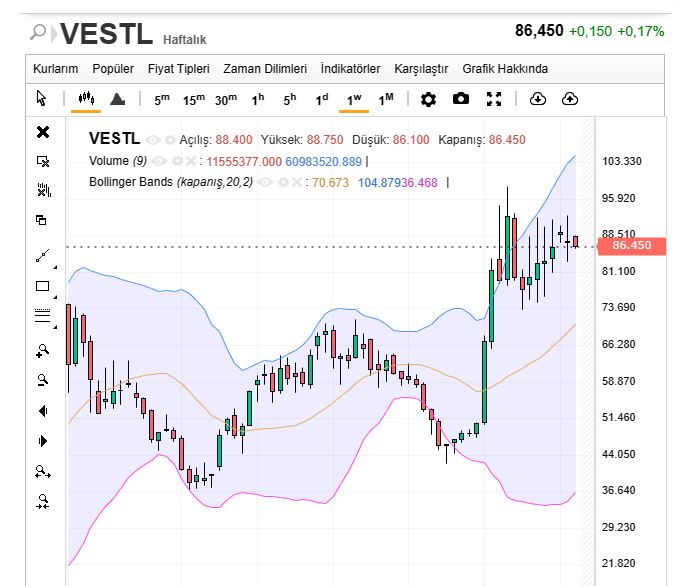This screenshot has width=682, height=586.
Task: Open the Volume indicator settings gear
Action: coord(177,161)
